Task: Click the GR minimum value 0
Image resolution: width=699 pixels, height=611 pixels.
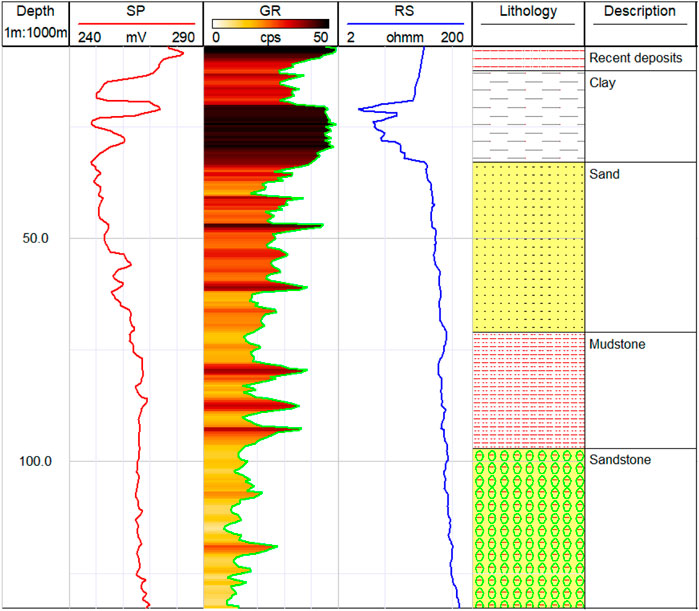Action: (216, 37)
